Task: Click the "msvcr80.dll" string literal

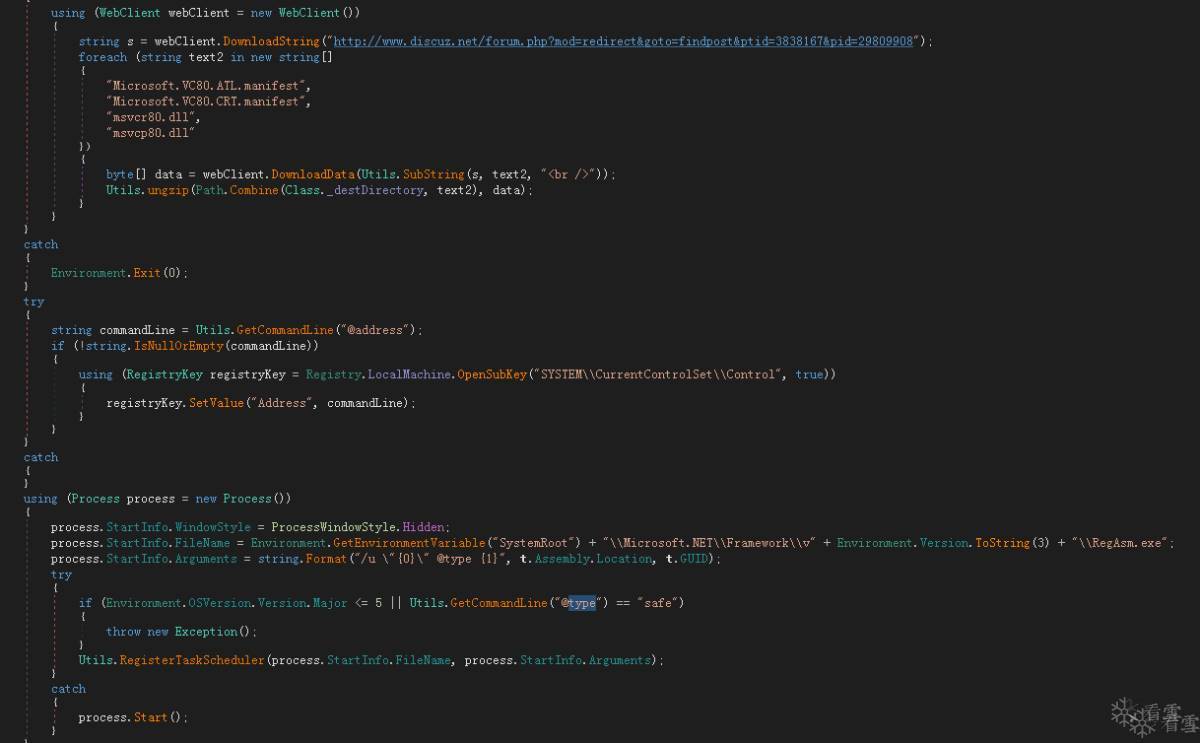Action: pos(149,116)
